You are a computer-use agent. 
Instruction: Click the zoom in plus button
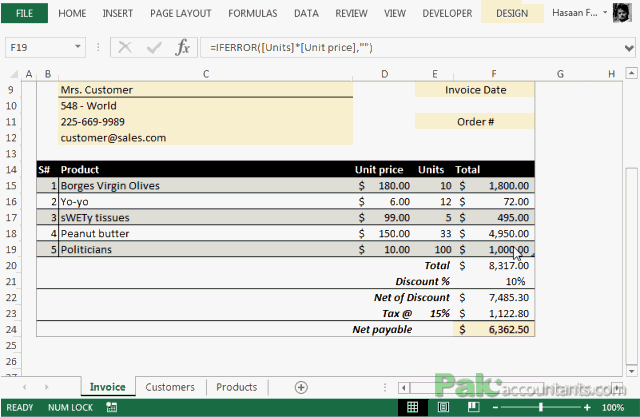coord(587,407)
